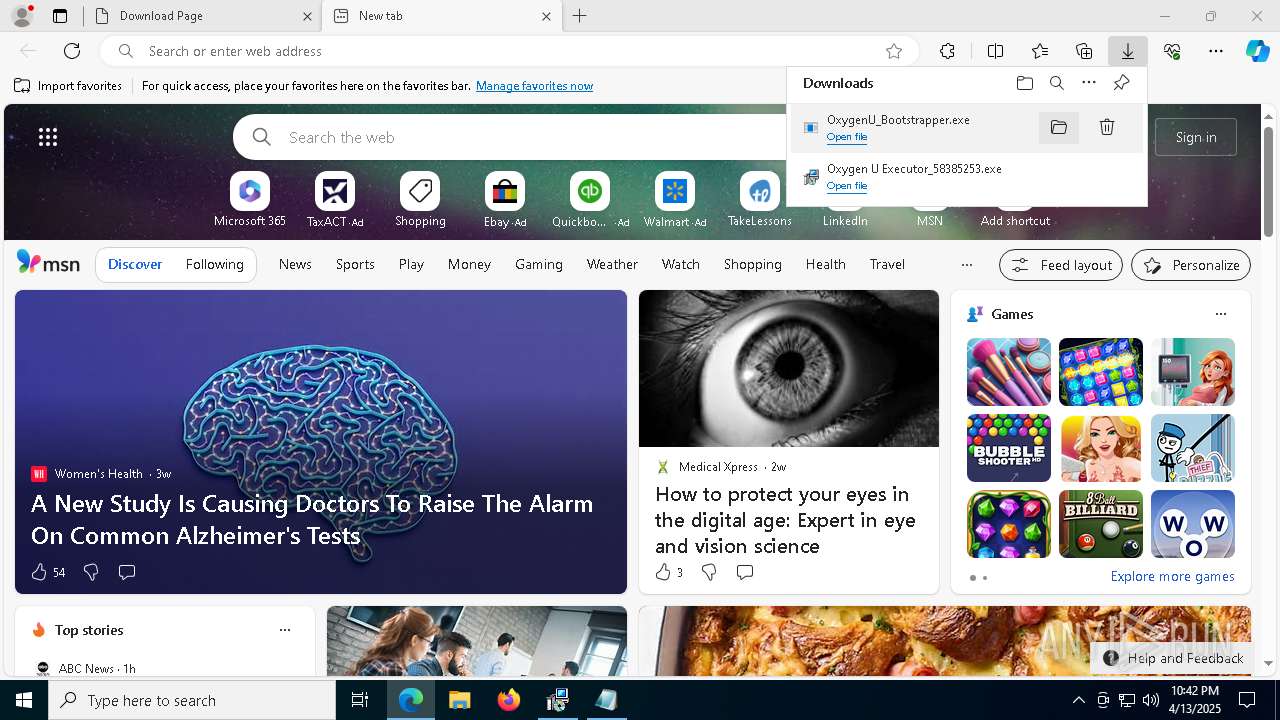Switch to the Download Page tab
Image resolution: width=1280 pixels, height=720 pixels.
201,16
